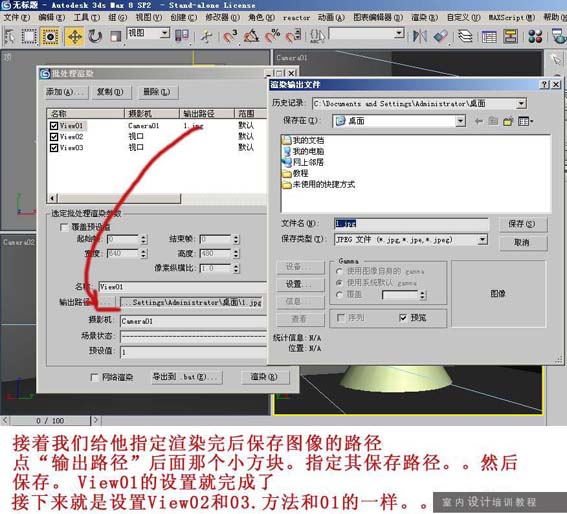Open the Material Editor icon
This screenshot has height=514, width=567.
pyautogui.click(x=535, y=37)
